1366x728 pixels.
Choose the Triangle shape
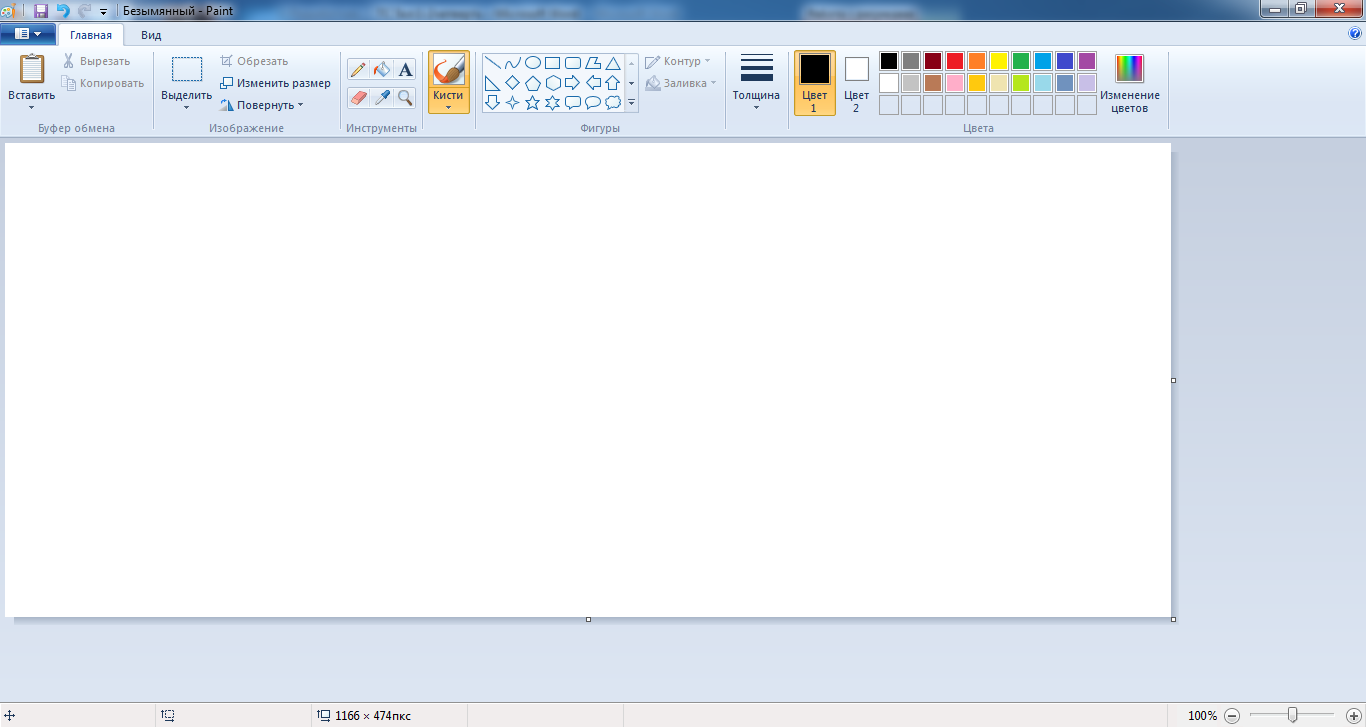[613, 63]
